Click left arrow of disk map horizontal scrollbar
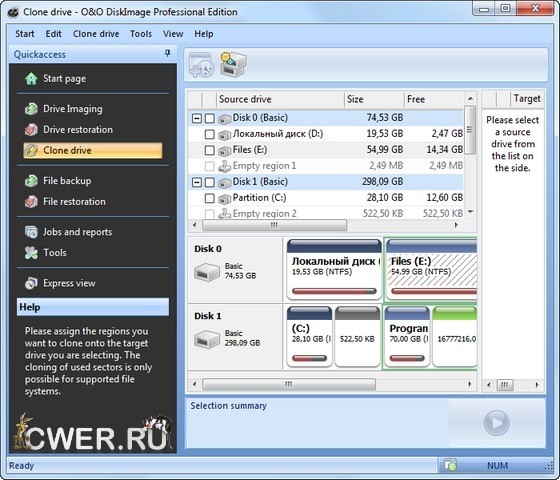Screen dimensions: 560x480 pyautogui.click(x=195, y=384)
